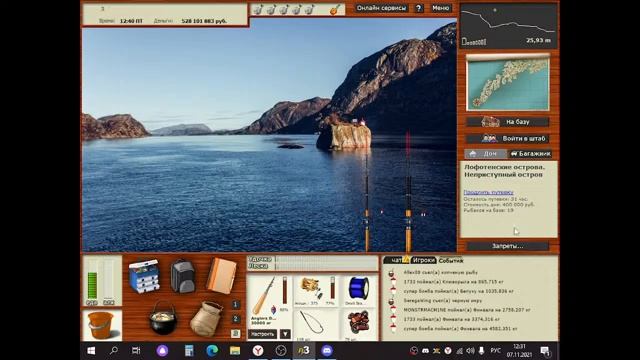Select the red bait item

(x=358, y=322)
